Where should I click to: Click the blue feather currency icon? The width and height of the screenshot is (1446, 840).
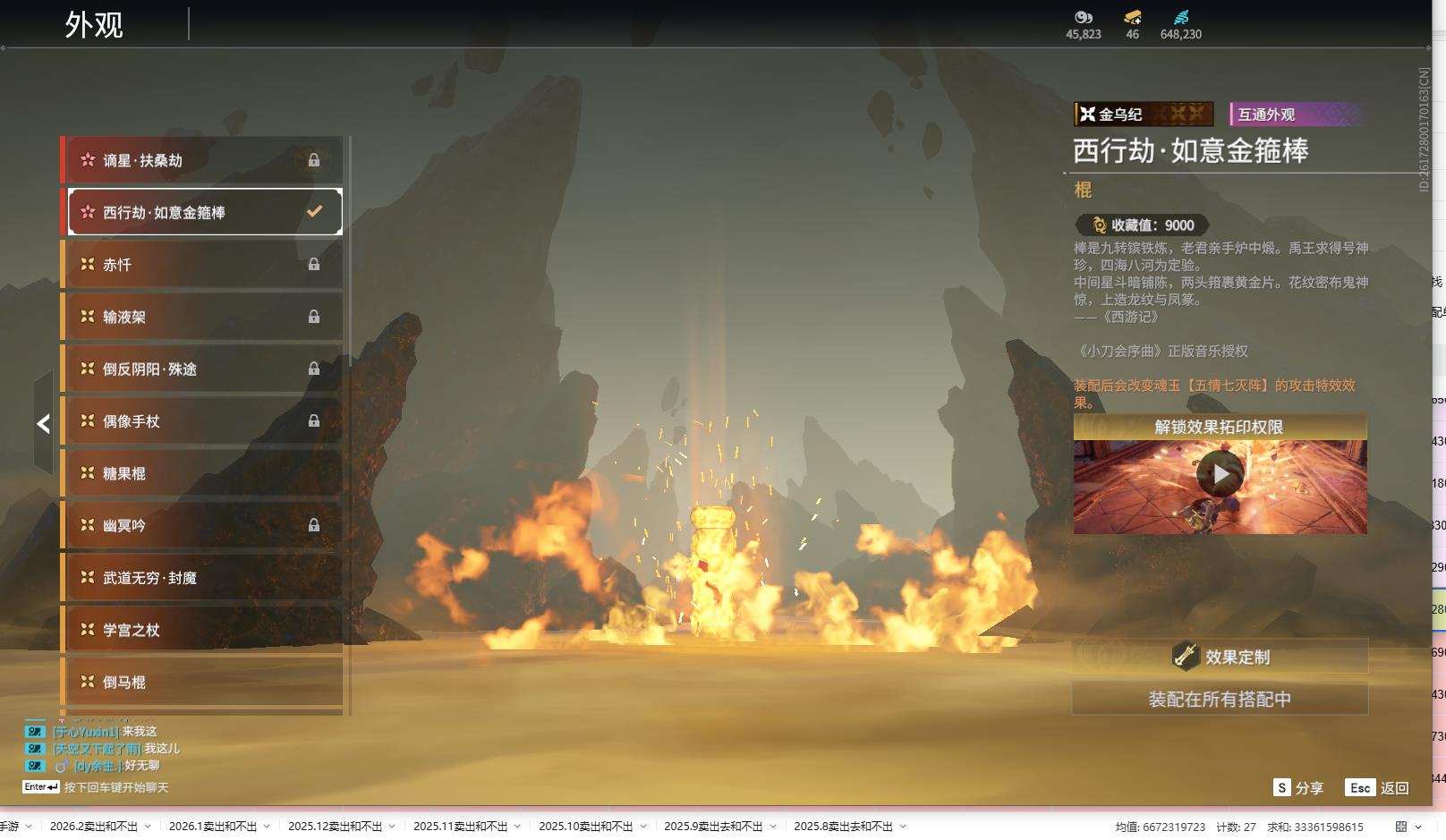(x=1180, y=17)
